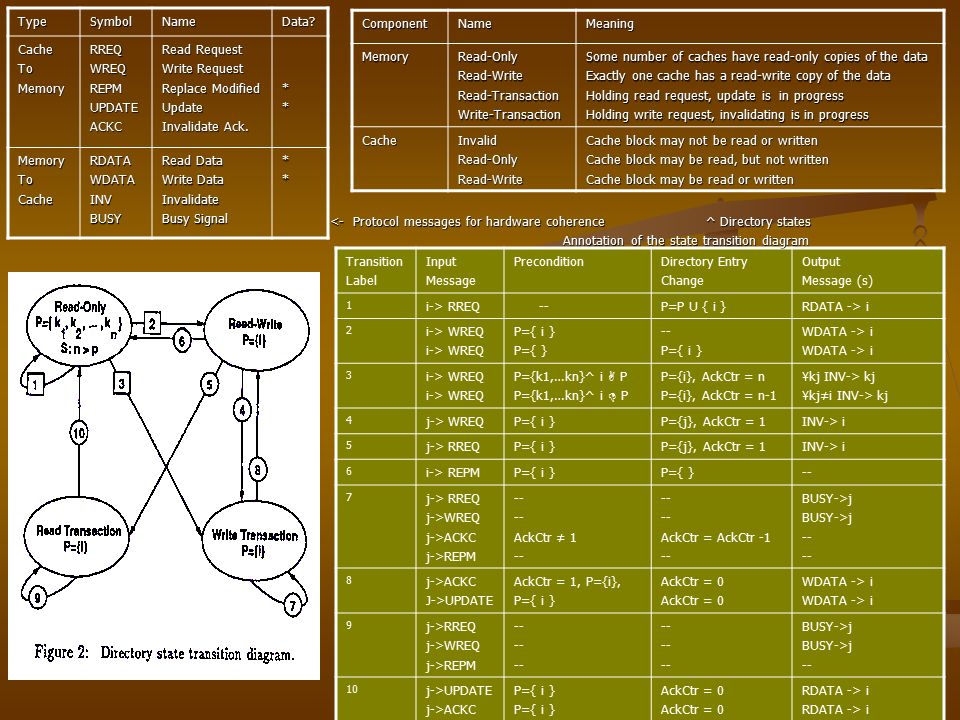960x720 pixels.
Task: Select "Write-Transaction" in directory states table
Action: click(509, 114)
